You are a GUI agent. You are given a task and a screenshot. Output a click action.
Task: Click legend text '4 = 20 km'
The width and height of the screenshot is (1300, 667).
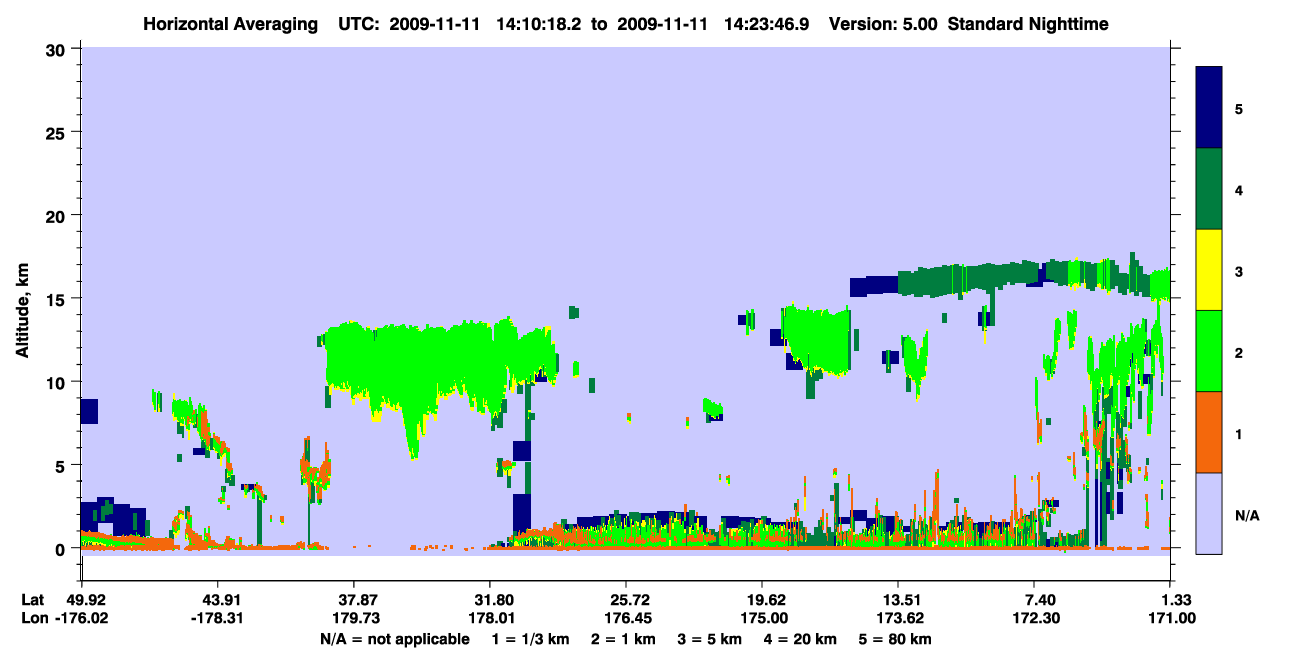801,639
